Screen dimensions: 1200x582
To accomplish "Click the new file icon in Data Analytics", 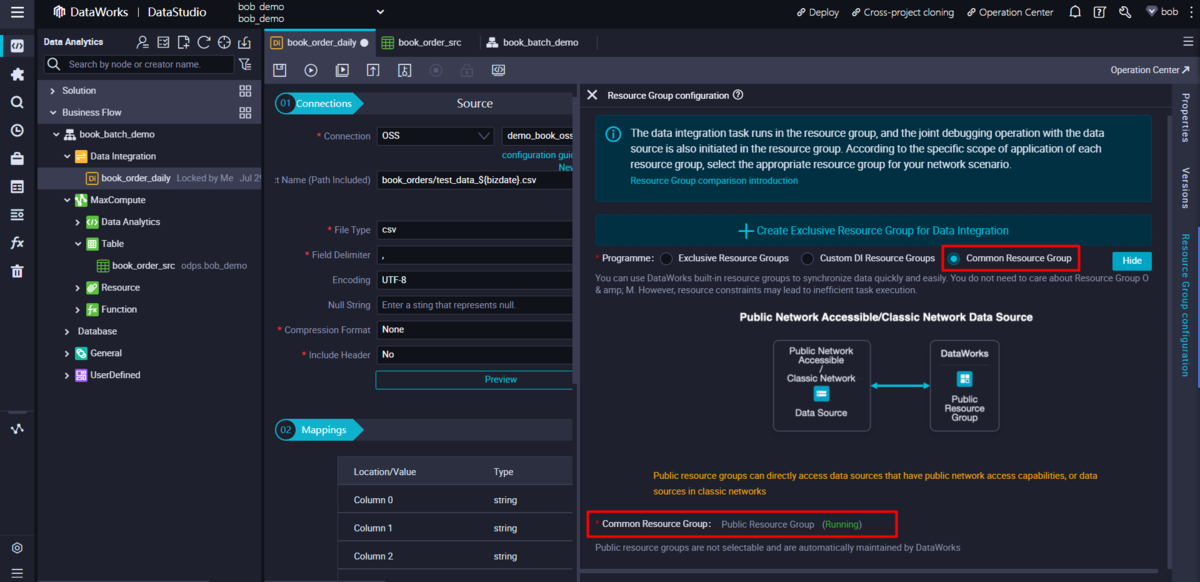I will 183,42.
